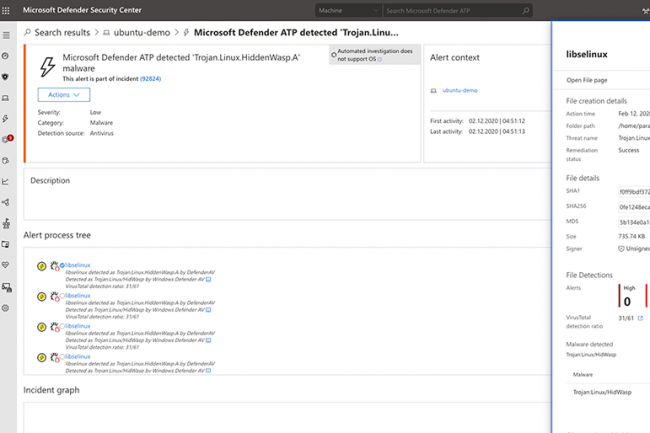This screenshot has width=650, height=433.
Task: Select the empty circle on third libselinux entry
Action: (62, 326)
